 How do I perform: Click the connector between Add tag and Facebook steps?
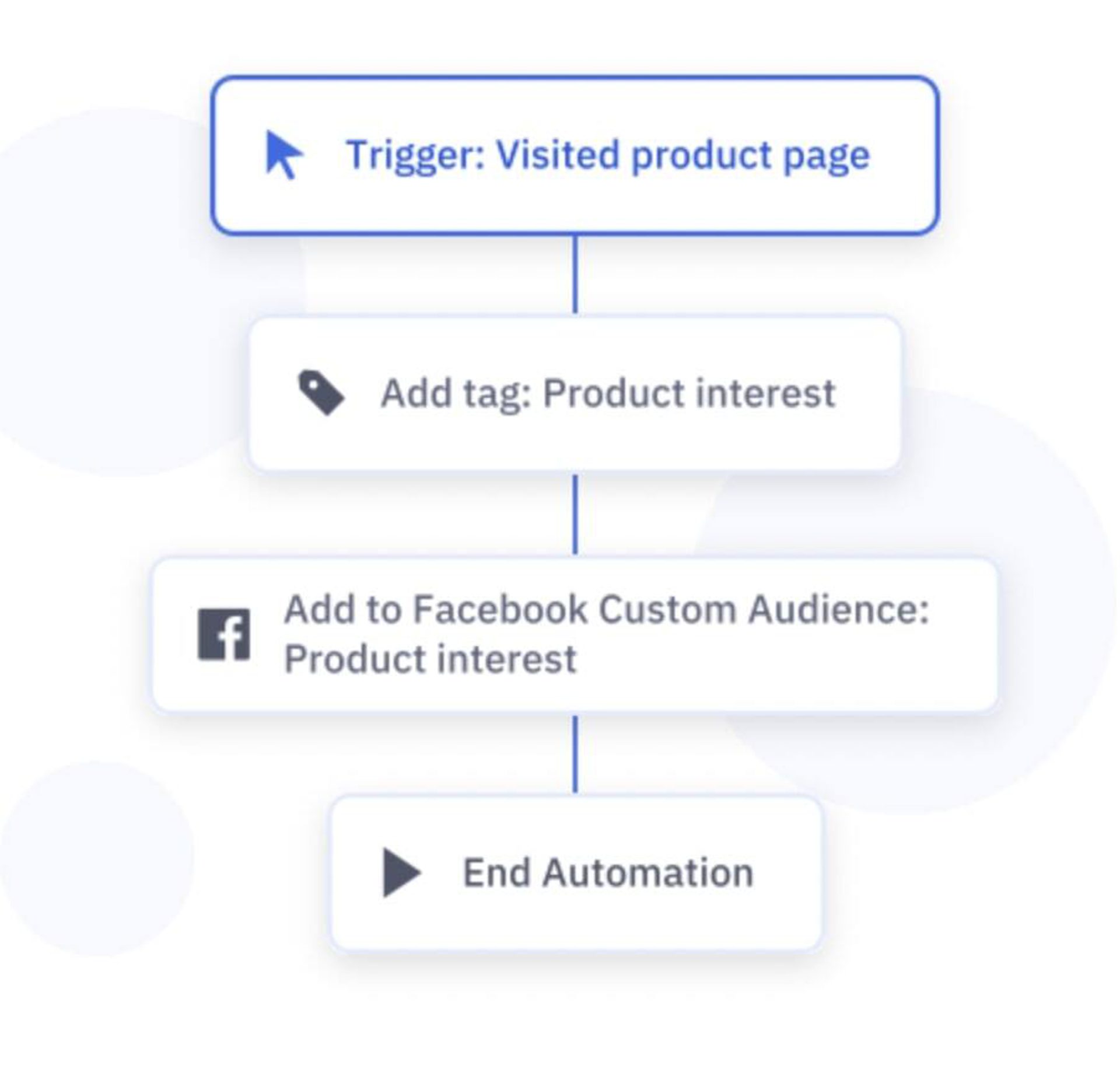[576, 514]
